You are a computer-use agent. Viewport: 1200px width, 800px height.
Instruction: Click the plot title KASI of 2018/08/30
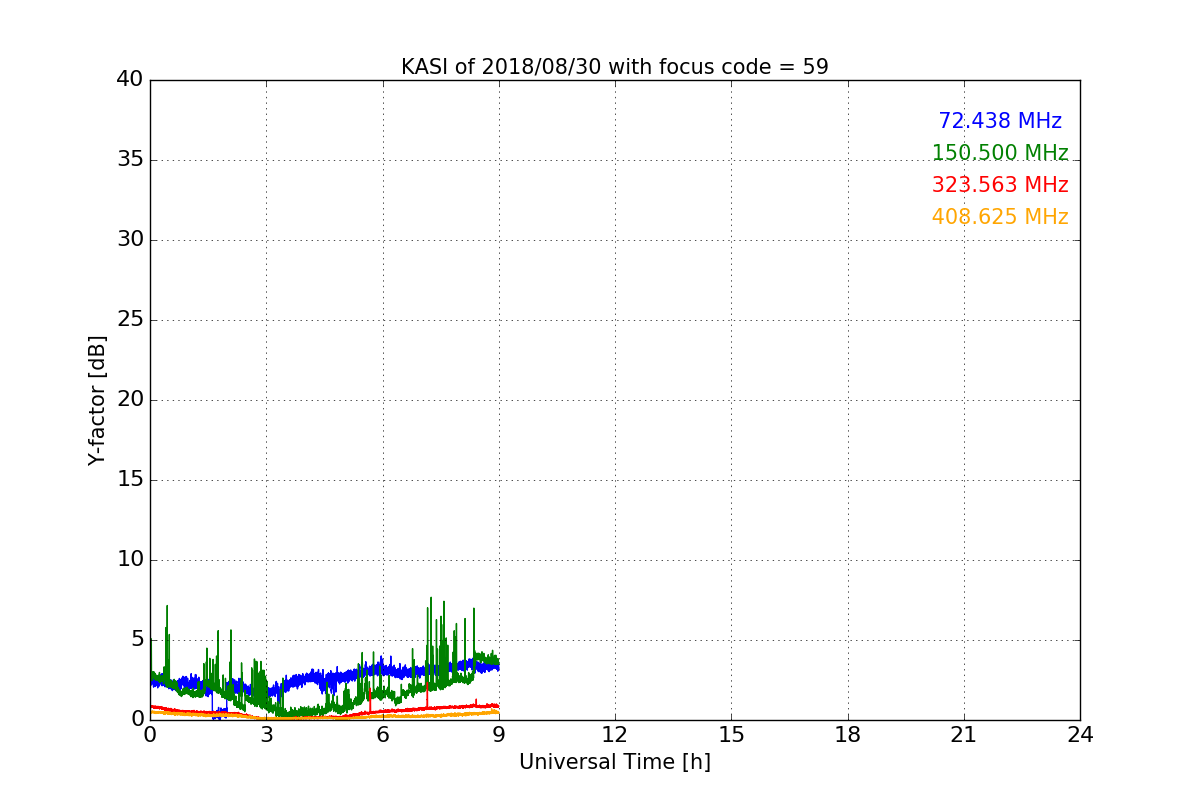[614, 67]
